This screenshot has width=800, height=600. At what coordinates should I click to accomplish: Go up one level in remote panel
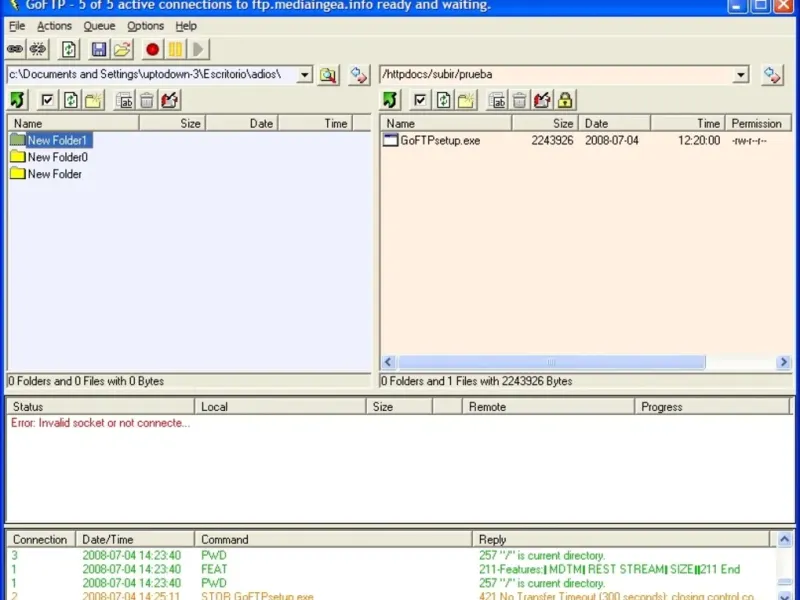pos(391,100)
